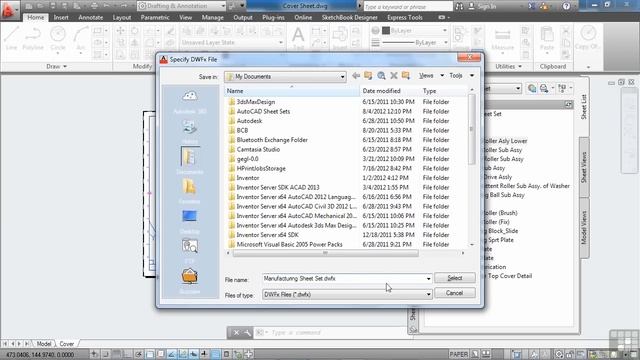Viewport: 640px width, 360px height.
Task: Select the Model Views palette tab
Action: tap(584, 228)
